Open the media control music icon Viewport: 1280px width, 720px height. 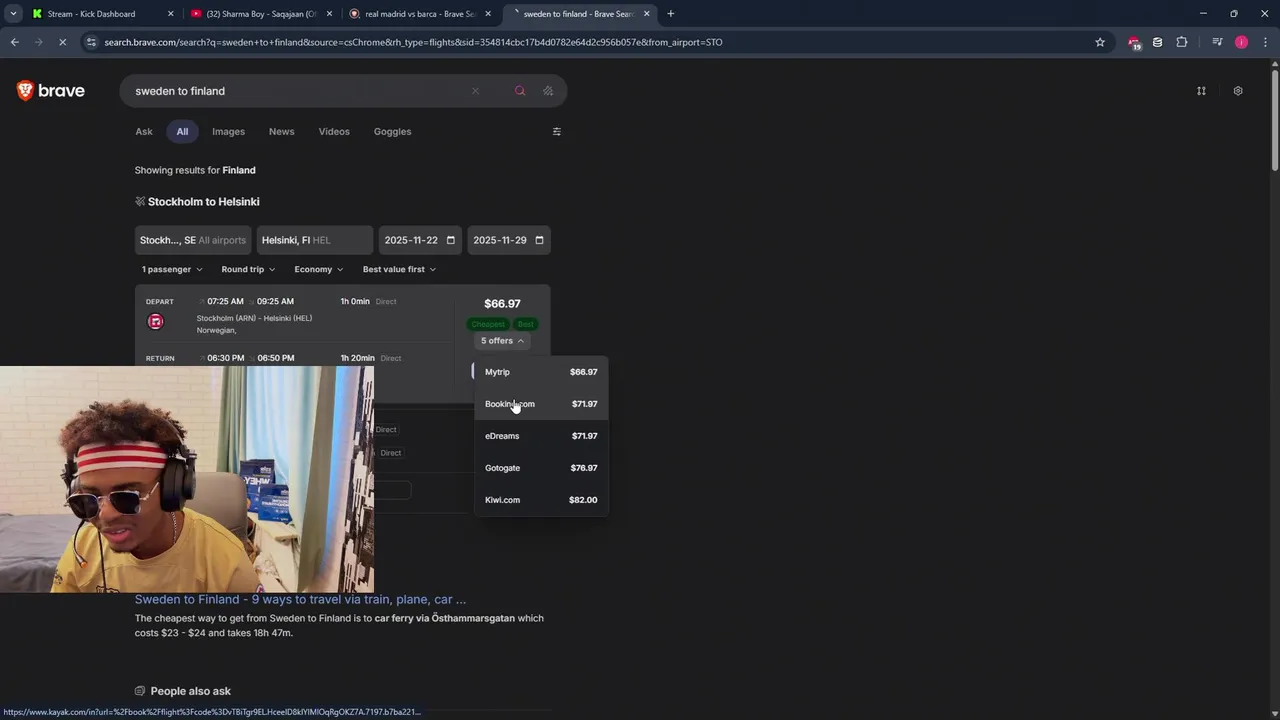(x=1217, y=42)
